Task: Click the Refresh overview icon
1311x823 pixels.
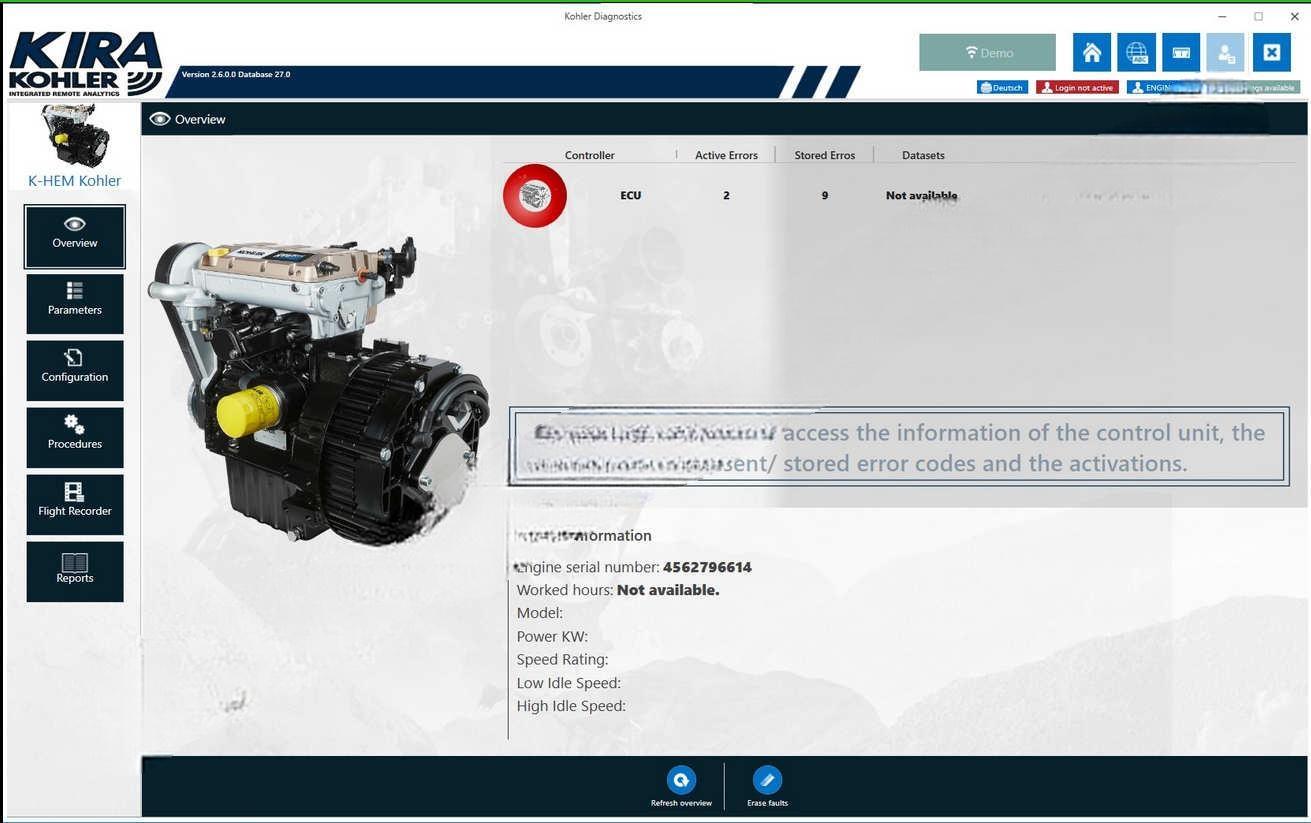Action: coord(681,780)
